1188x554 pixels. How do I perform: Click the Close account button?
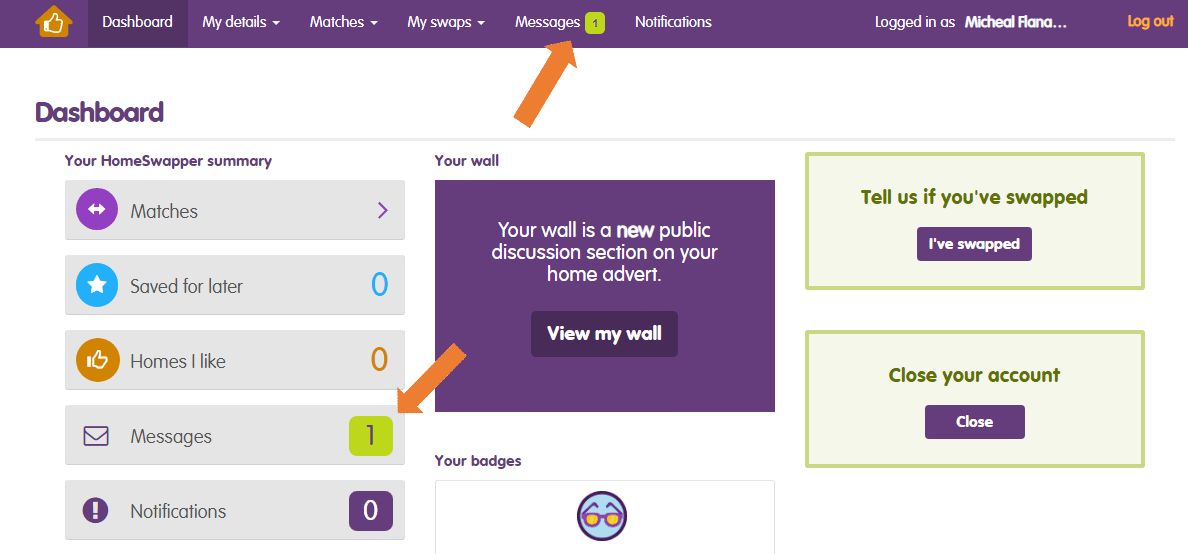[x=974, y=422]
